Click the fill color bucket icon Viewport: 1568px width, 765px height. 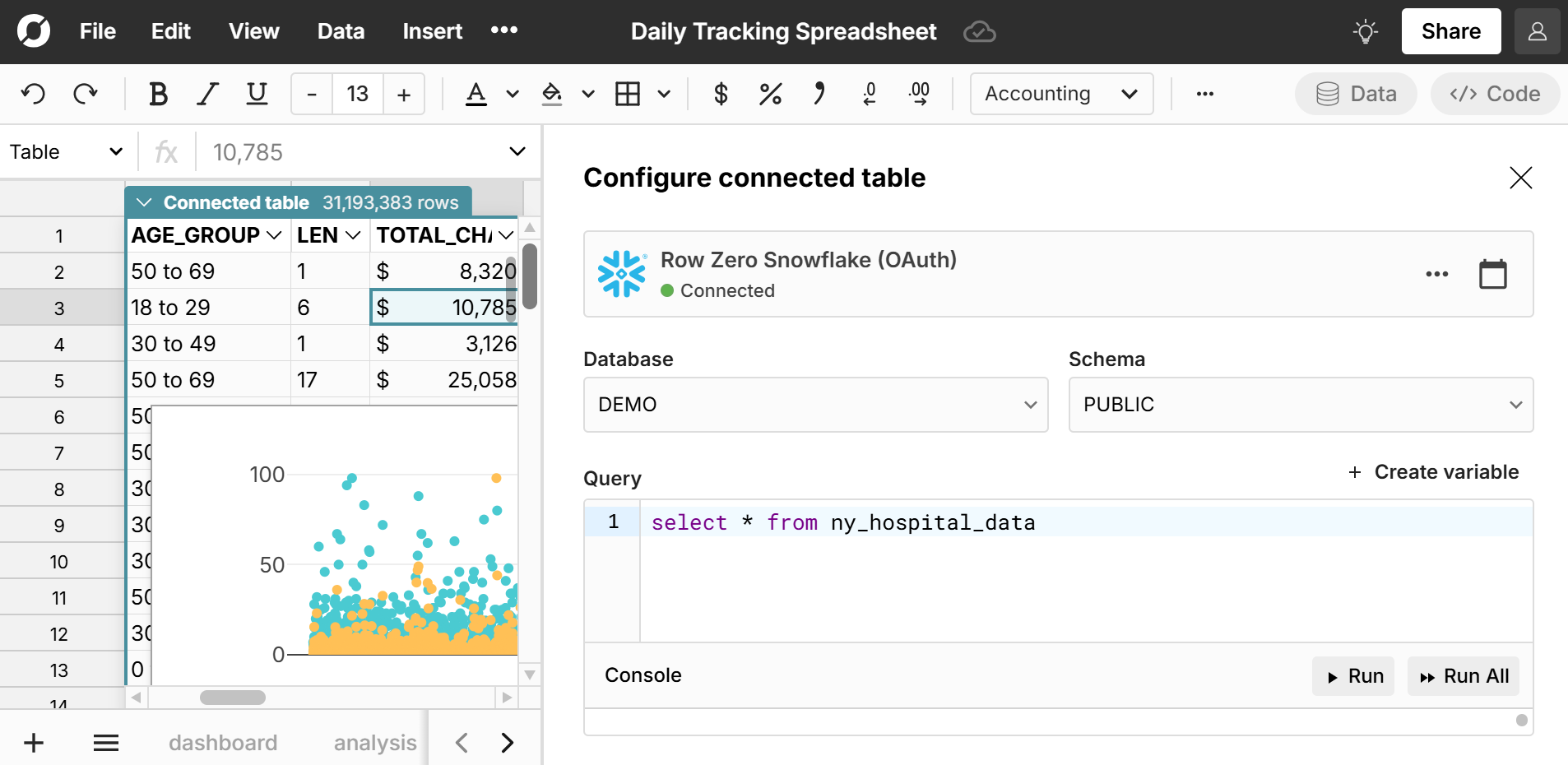[x=552, y=94]
